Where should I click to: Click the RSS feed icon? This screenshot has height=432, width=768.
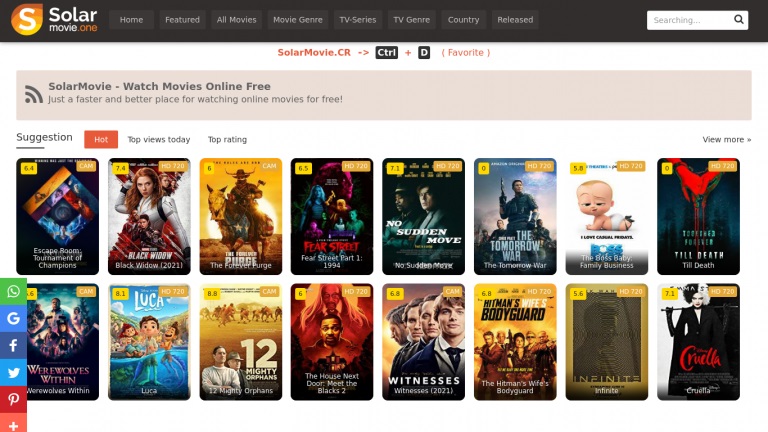point(34,94)
